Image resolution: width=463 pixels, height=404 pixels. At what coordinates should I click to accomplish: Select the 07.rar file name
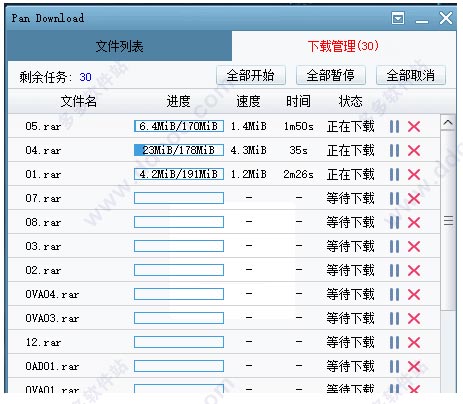(x=43, y=198)
